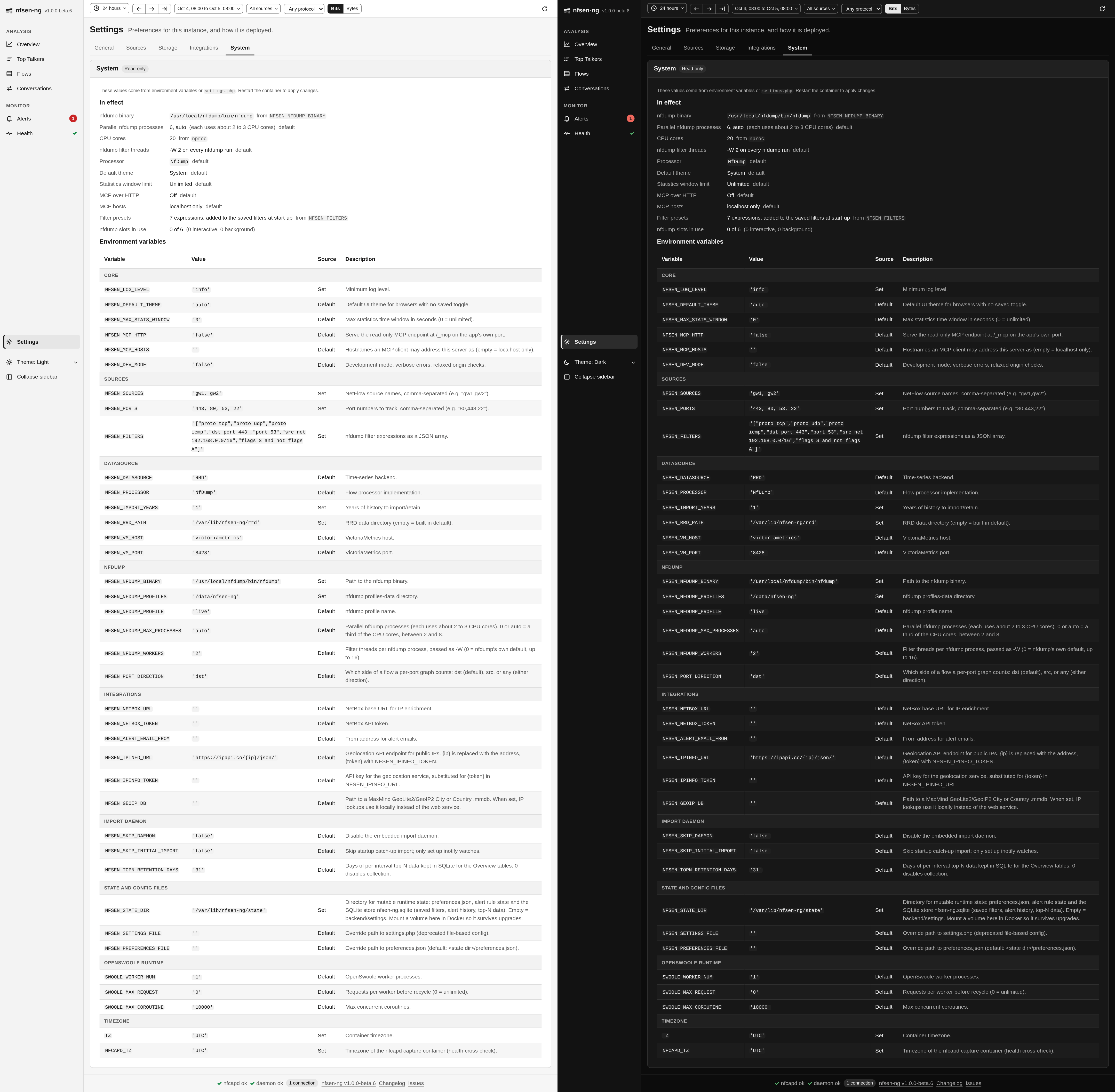Open Changelog link in dark footer
1115x1092 pixels.
tap(949, 1083)
